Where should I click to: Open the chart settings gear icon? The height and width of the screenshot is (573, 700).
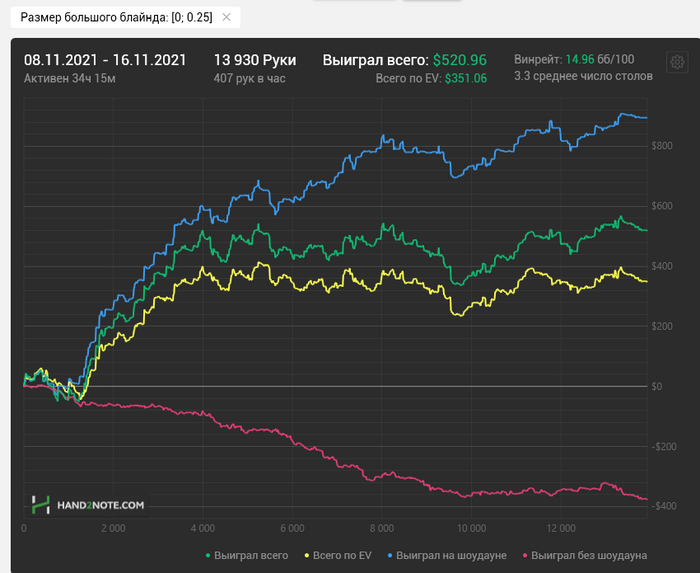pos(677,62)
